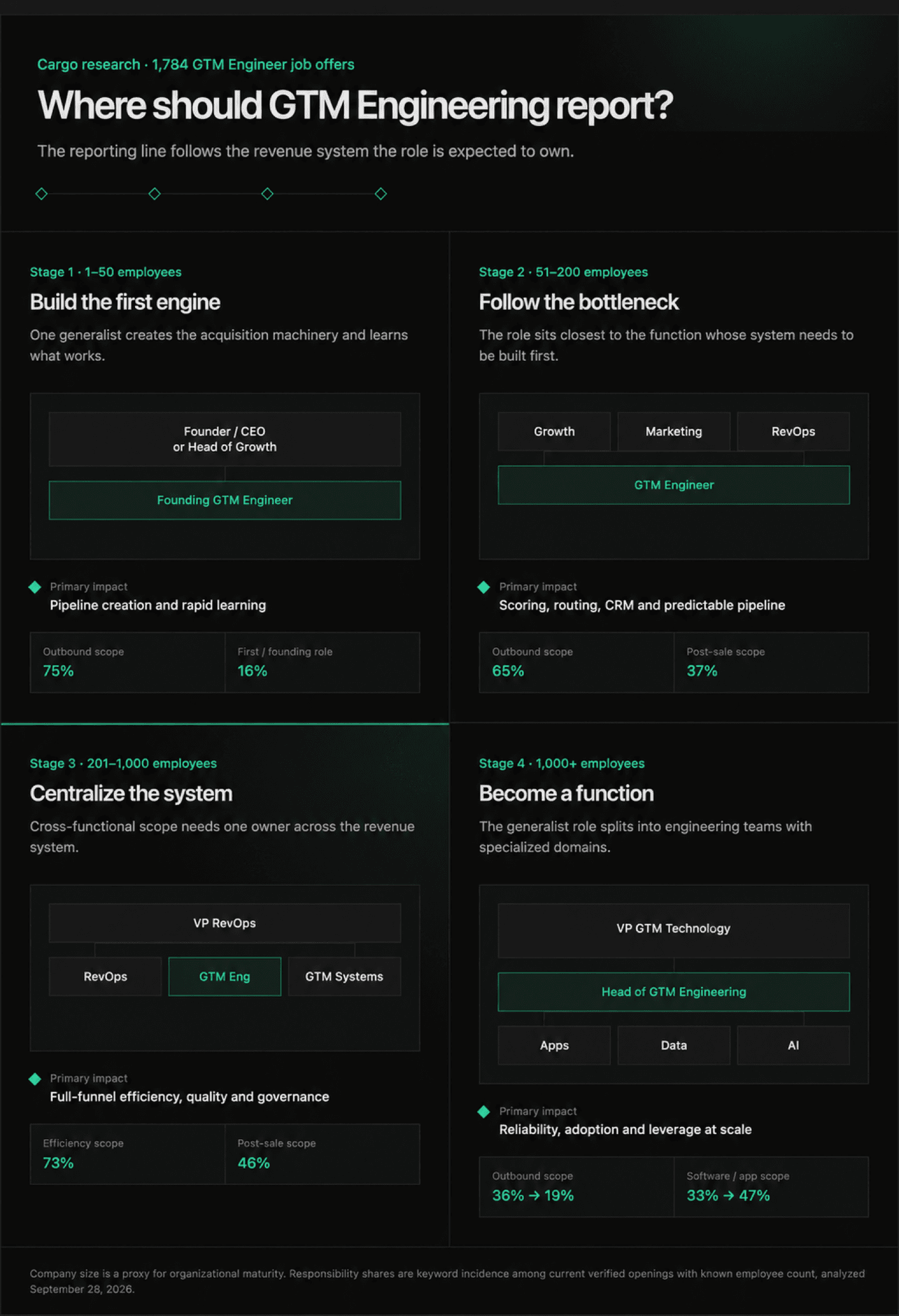Click the Stage 3 primary impact diamond icon

point(35,1079)
